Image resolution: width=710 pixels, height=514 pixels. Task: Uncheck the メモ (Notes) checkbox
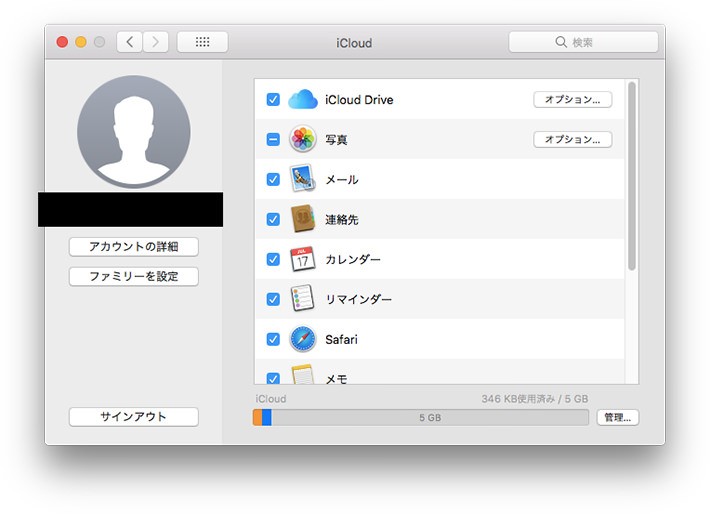click(273, 378)
